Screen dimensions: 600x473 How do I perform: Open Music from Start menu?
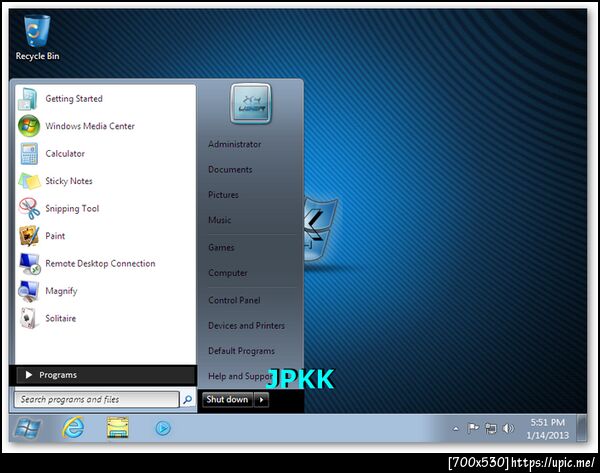click(x=220, y=220)
